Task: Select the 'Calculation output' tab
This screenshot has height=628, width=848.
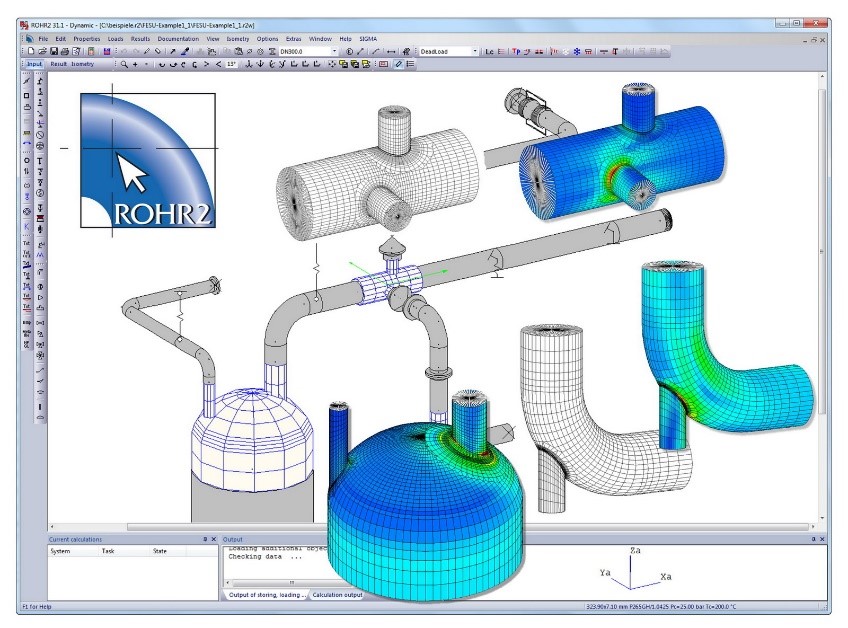Action: click(337, 594)
